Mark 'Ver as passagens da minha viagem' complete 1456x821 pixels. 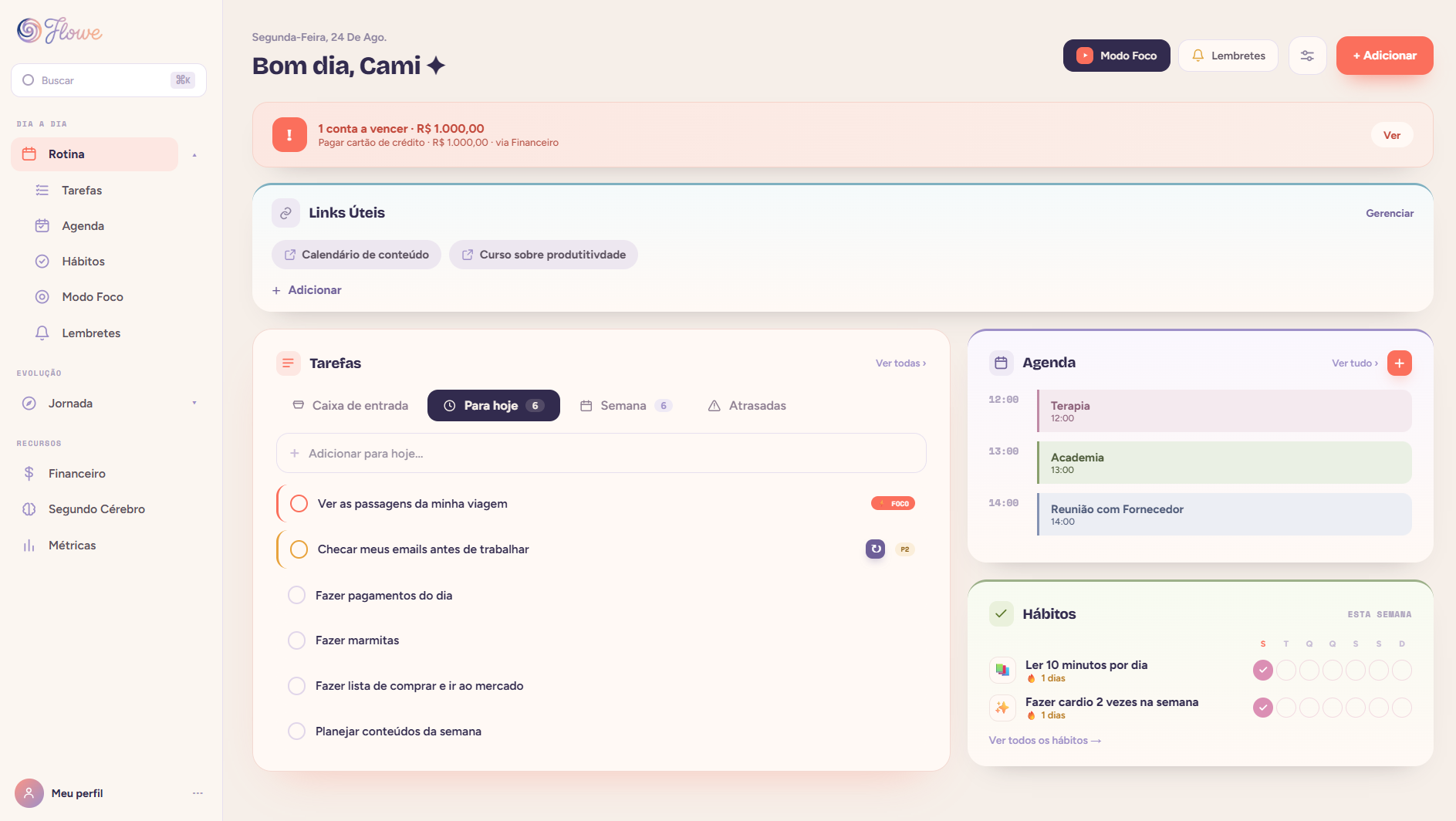pos(299,504)
